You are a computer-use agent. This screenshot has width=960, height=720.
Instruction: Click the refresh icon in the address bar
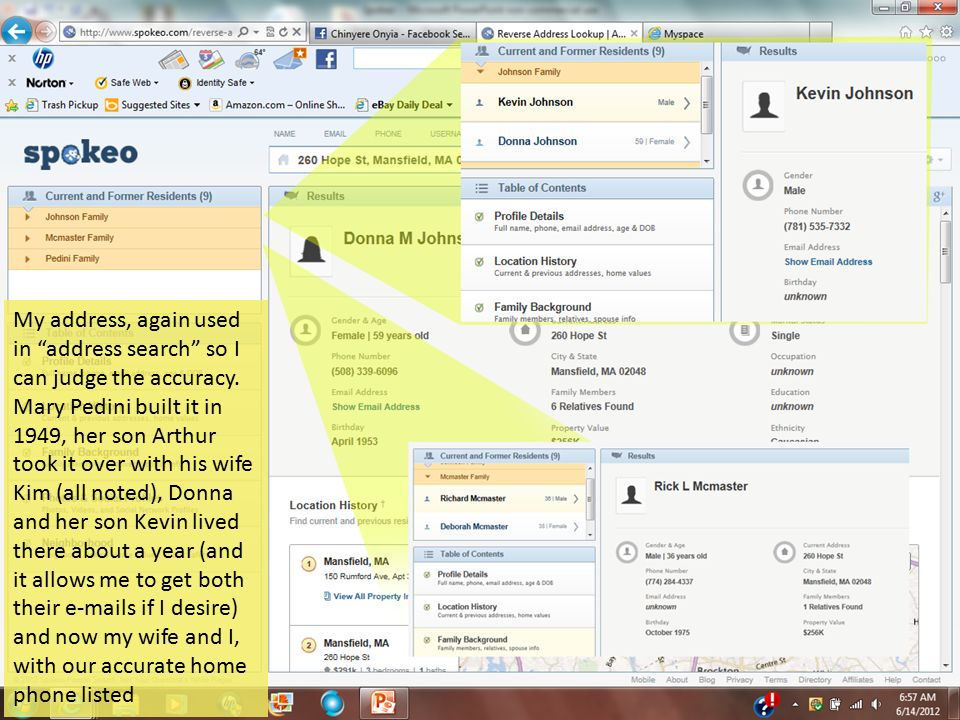[283, 32]
